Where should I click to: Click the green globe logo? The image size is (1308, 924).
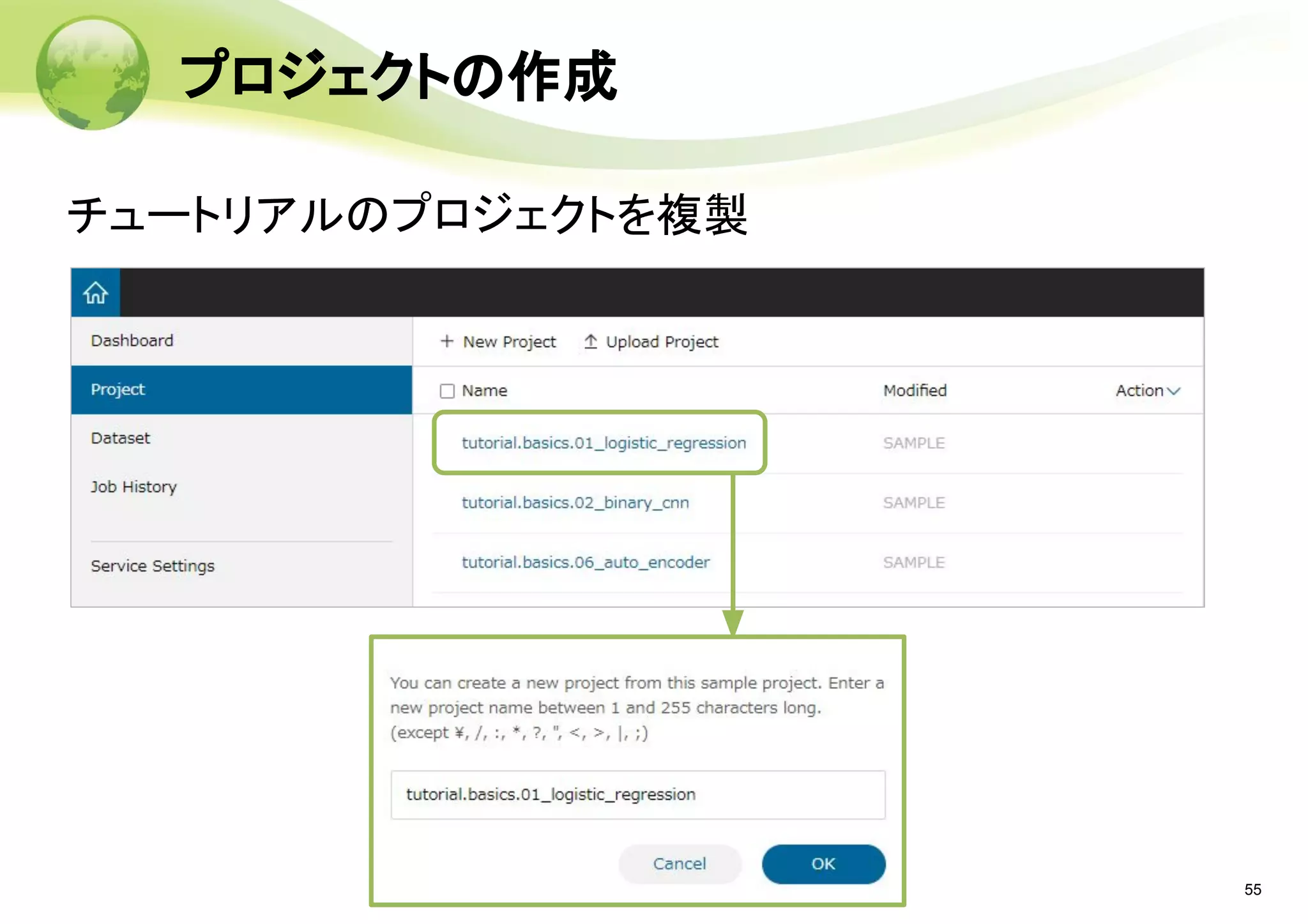point(93,73)
